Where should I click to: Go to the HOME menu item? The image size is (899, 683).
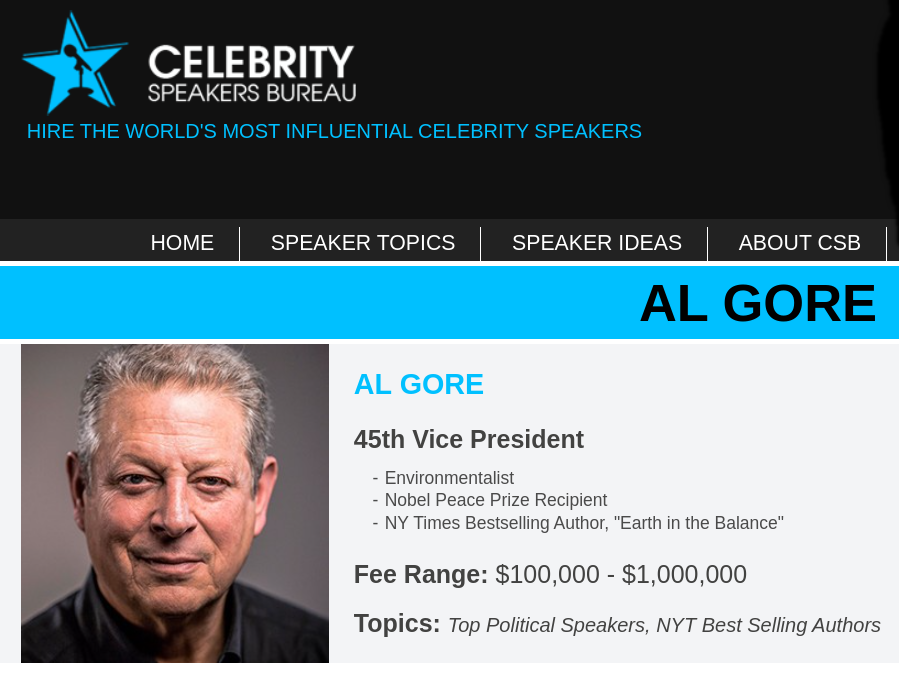pos(182,243)
